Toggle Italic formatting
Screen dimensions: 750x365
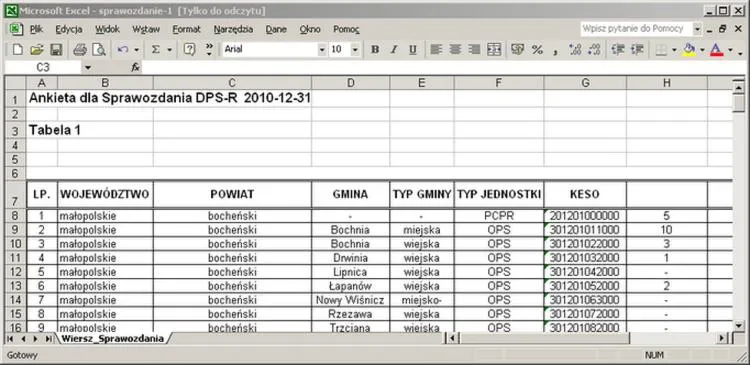[x=394, y=49]
